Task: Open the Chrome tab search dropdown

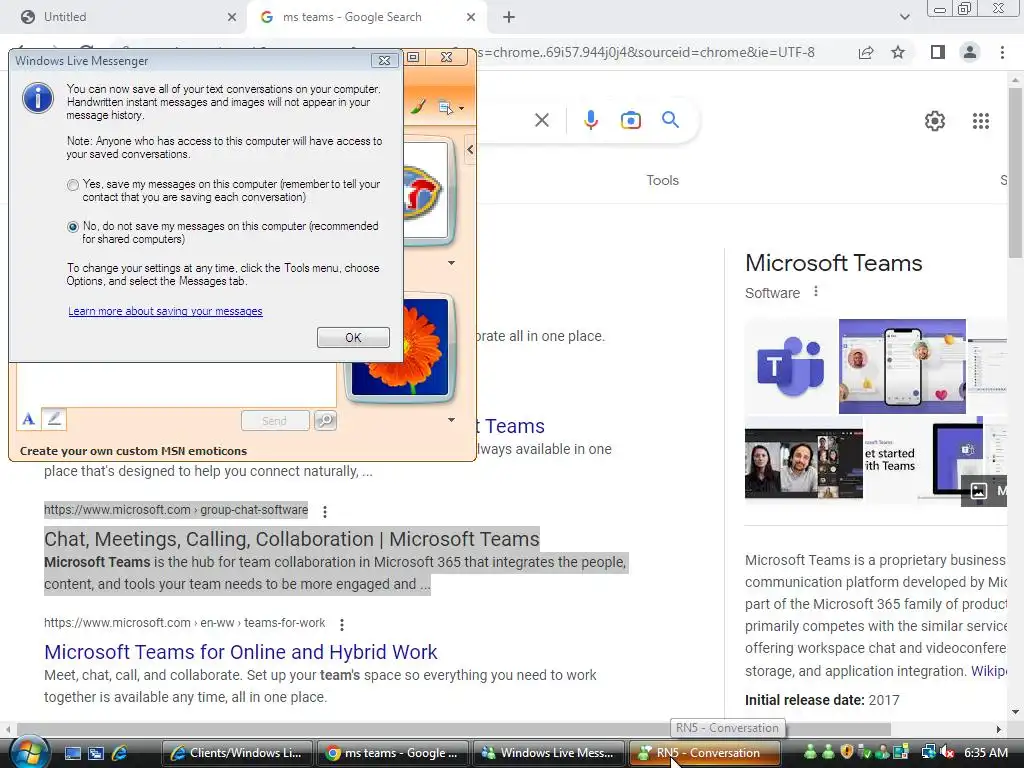Action: [x=904, y=17]
